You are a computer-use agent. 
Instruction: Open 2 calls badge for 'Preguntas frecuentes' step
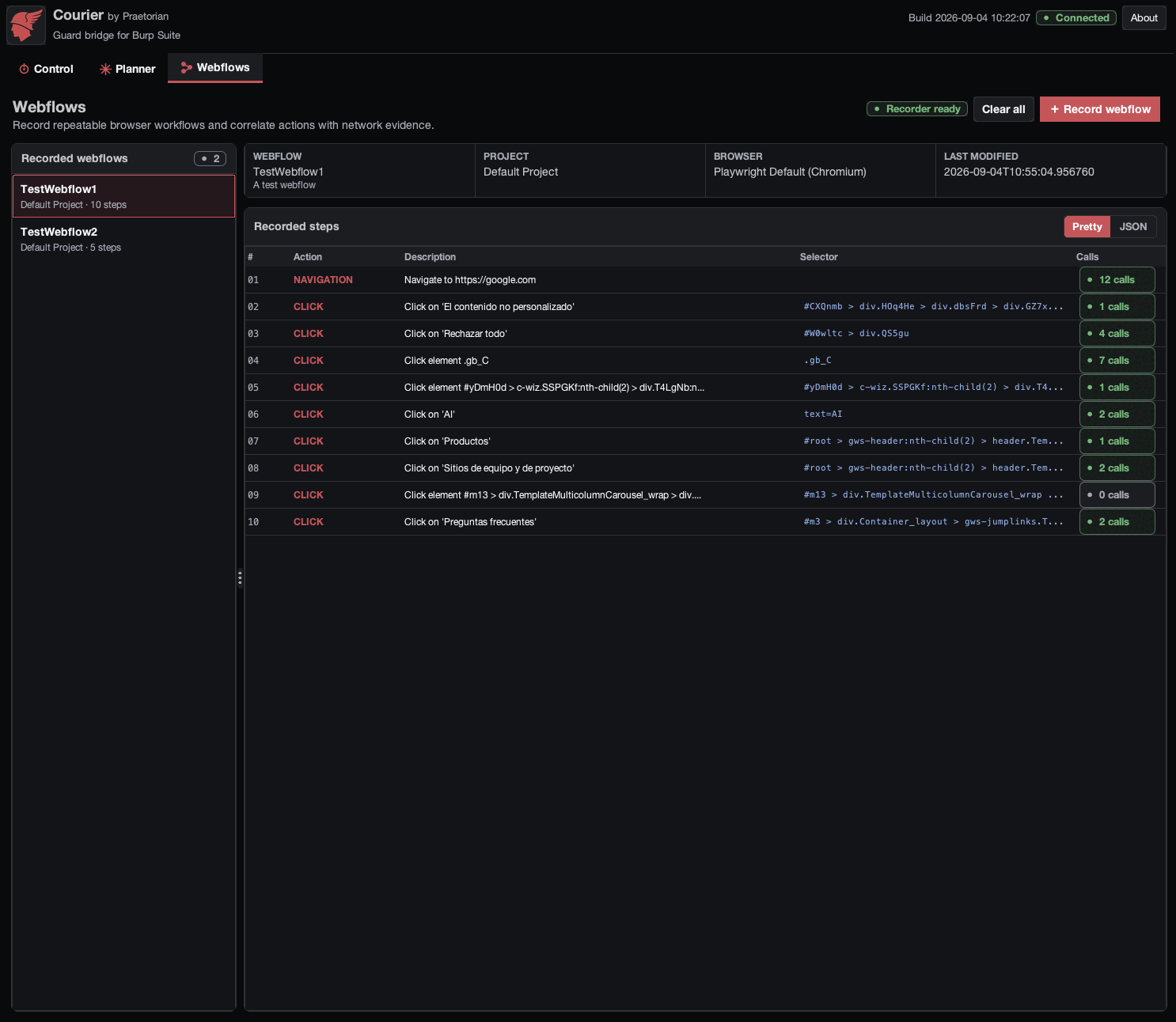pyautogui.click(x=1117, y=522)
